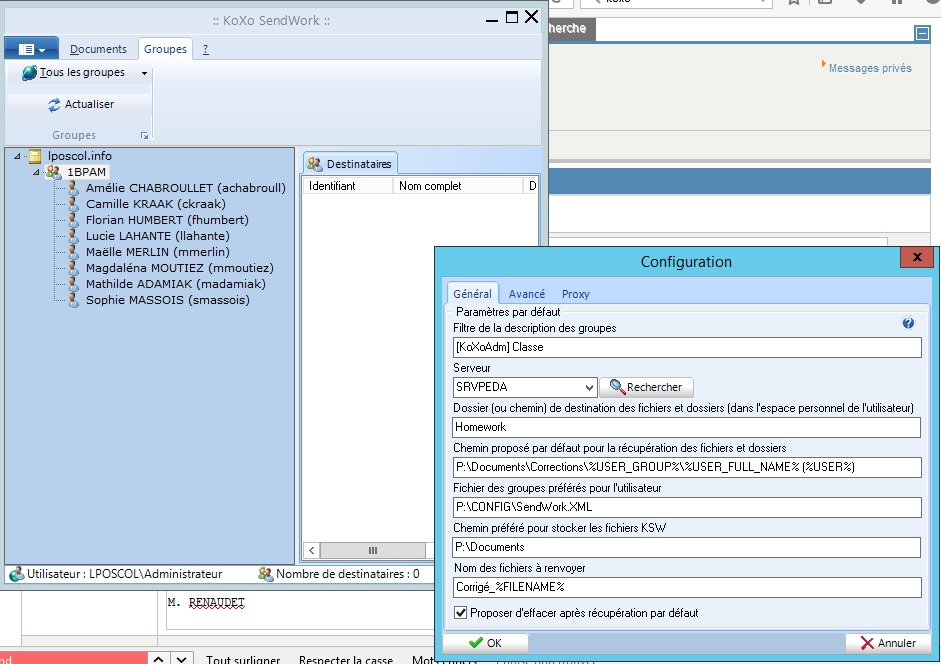
Task: Open the ? help menu
Action: [x=206, y=49]
